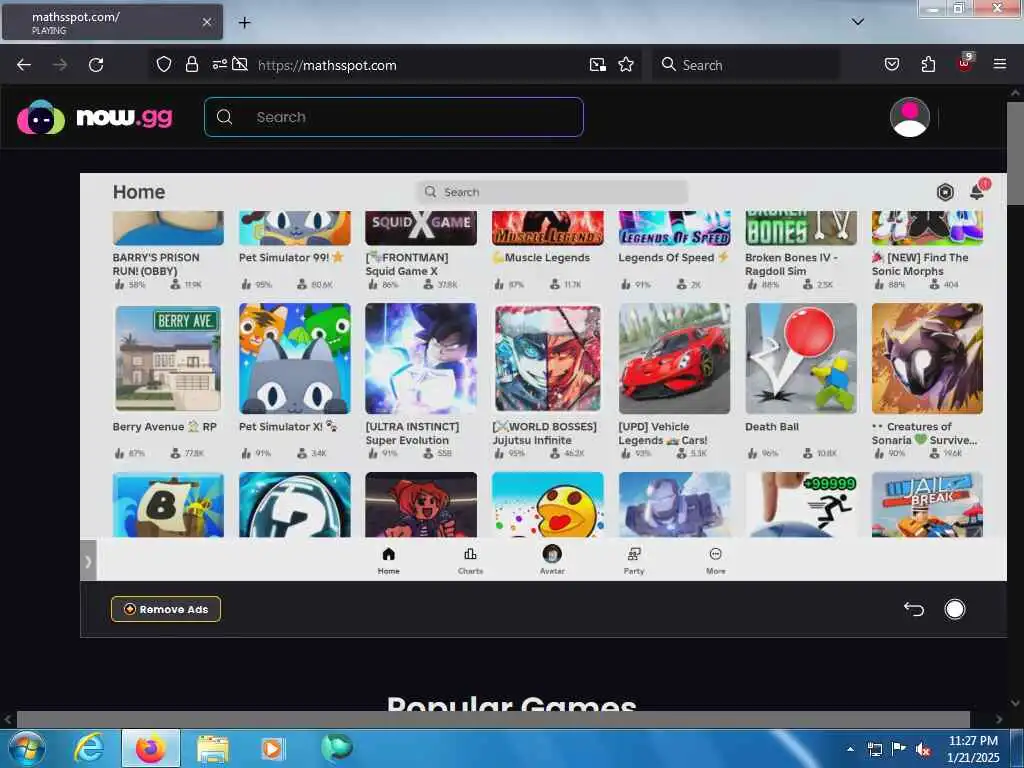Click Muscle Legends title text
The width and height of the screenshot is (1024, 768).
click(541, 257)
